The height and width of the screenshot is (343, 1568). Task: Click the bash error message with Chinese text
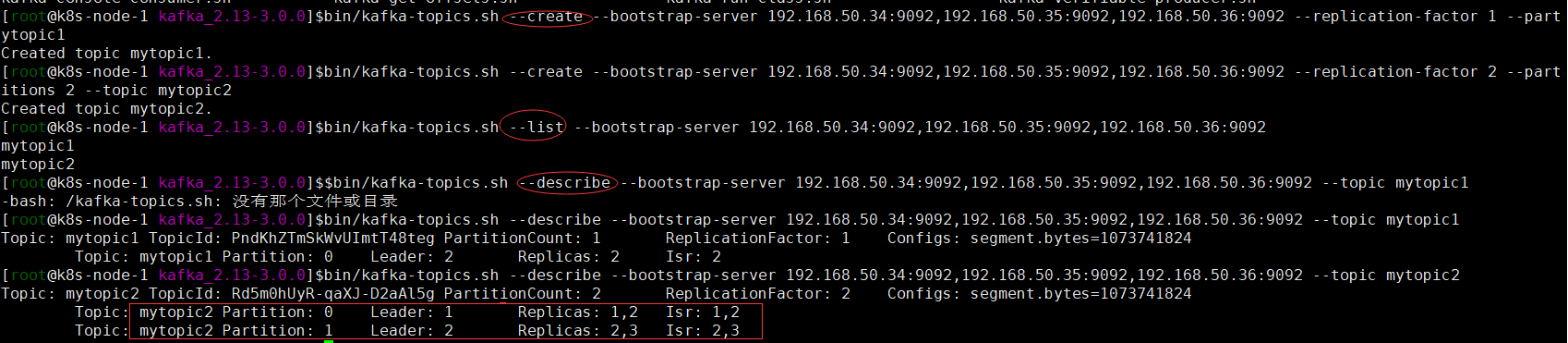pos(199,202)
